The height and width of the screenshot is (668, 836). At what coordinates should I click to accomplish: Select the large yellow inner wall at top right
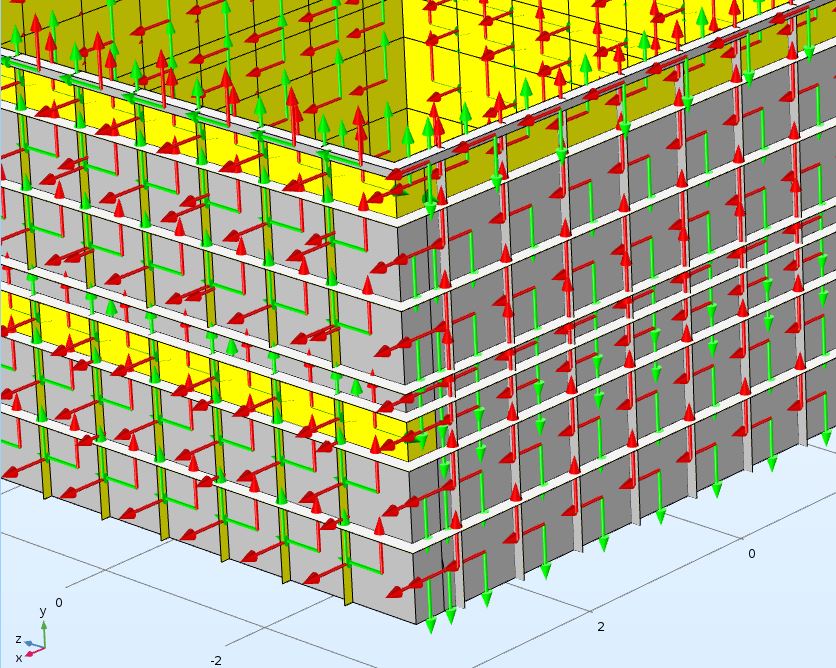click(x=560, y=60)
